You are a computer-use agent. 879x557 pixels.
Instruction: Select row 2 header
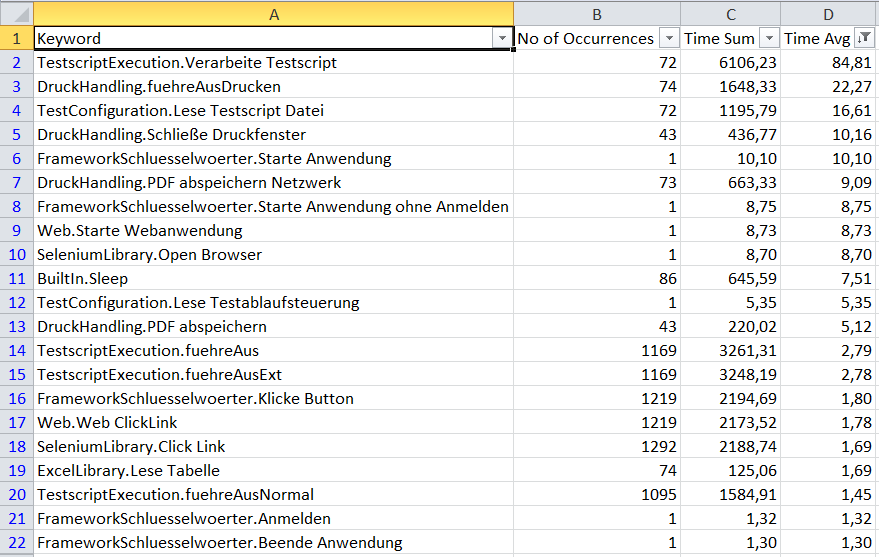point(16,62)
